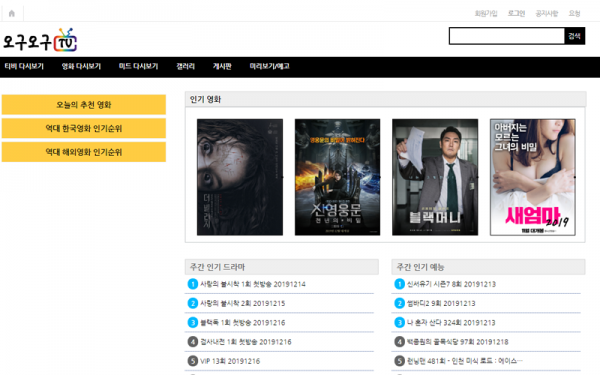Click the home icon at top left

12,13
